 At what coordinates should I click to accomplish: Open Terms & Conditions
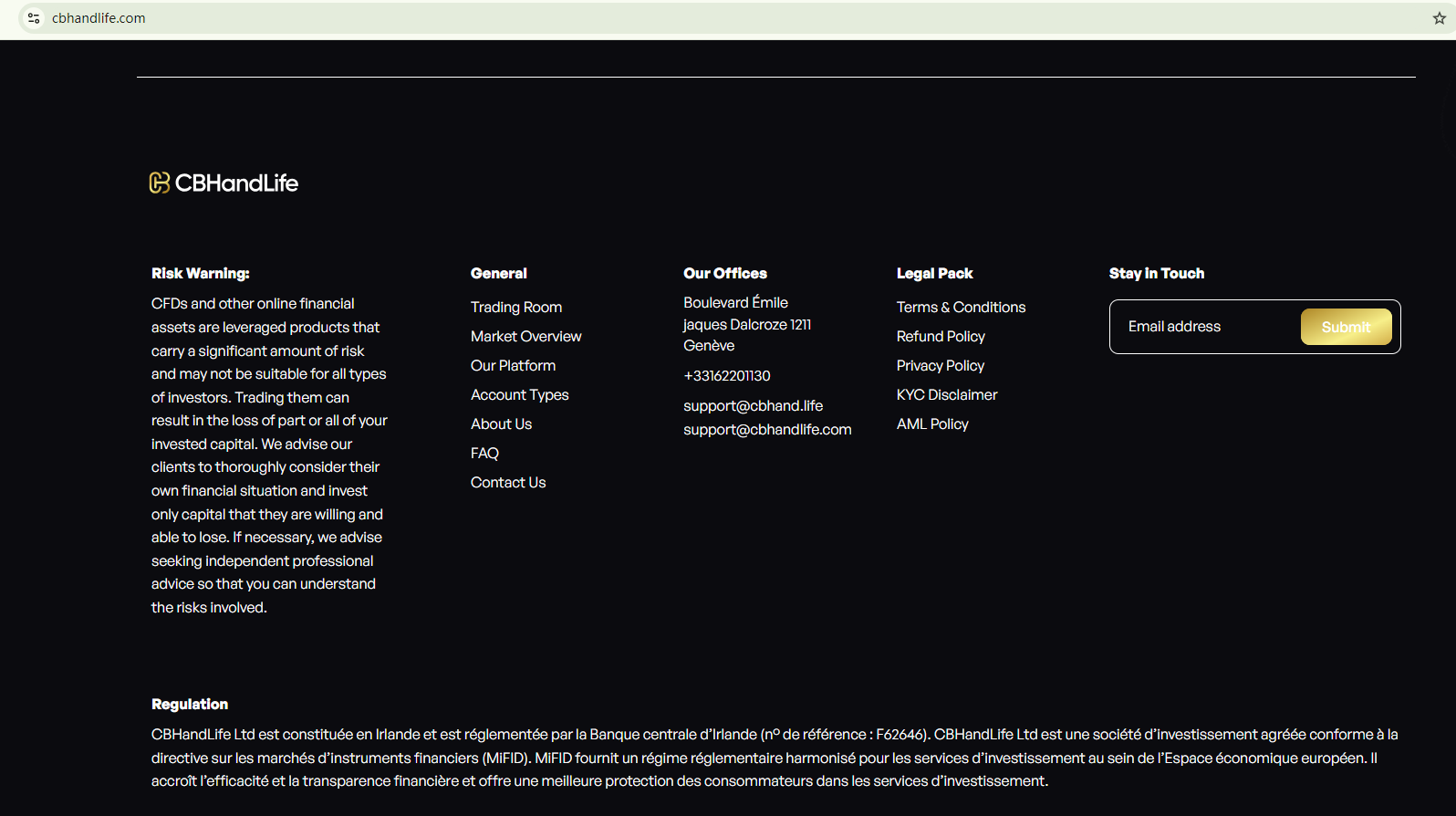click(961, 308)
